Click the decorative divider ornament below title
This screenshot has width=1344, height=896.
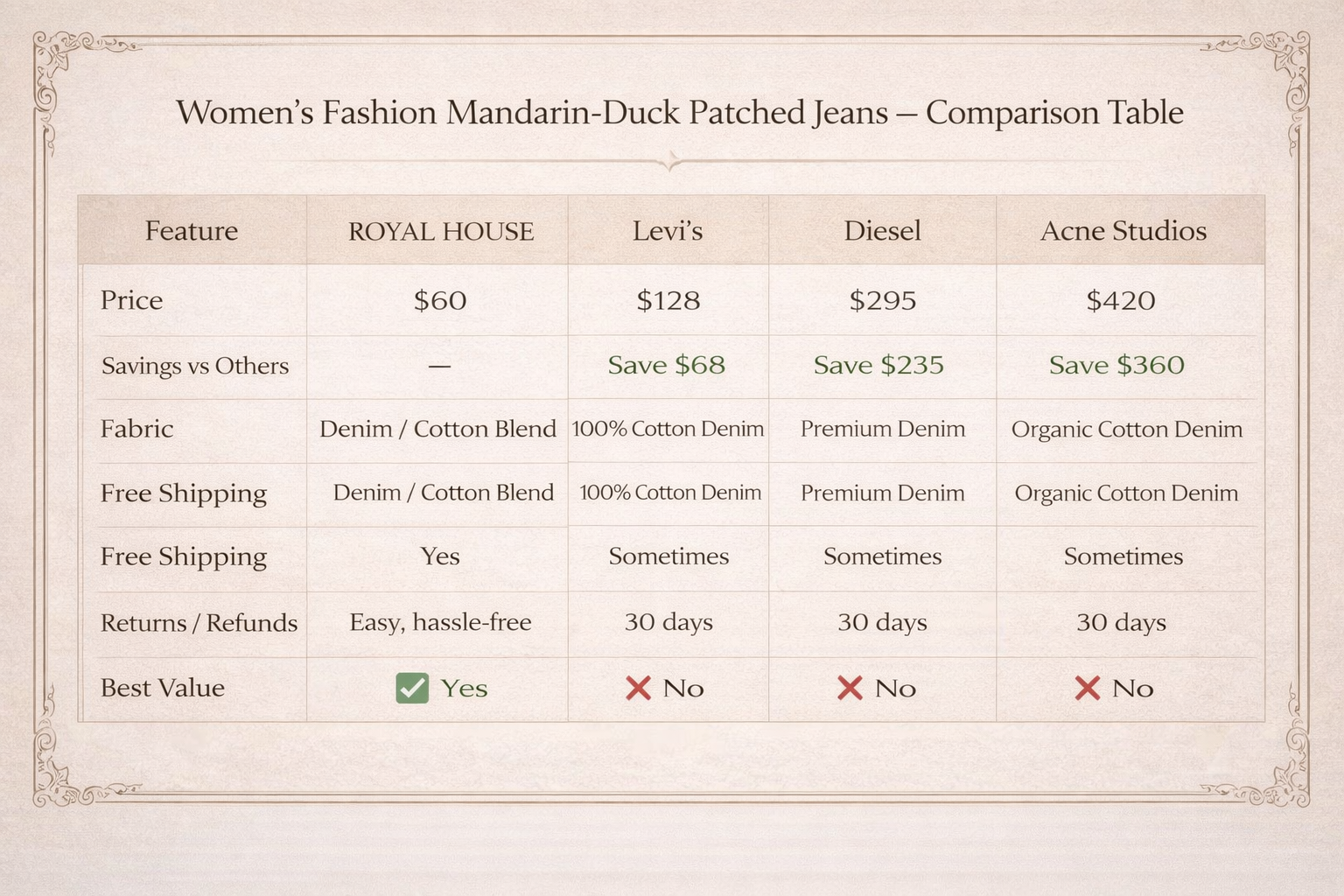pyautogui.click(x=670, y=161)
